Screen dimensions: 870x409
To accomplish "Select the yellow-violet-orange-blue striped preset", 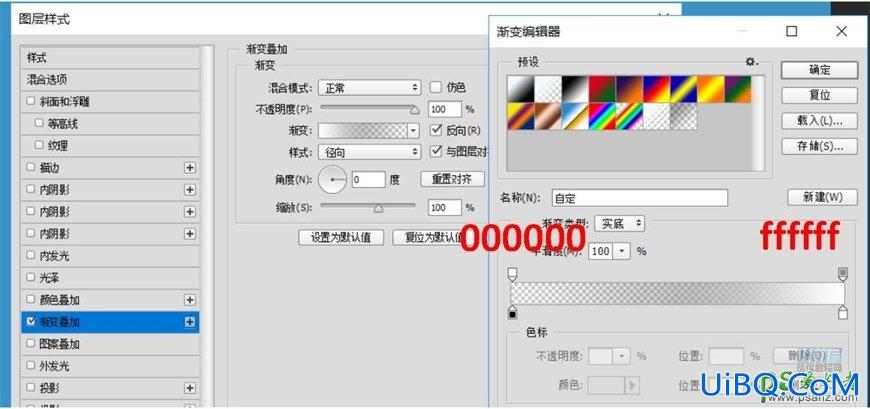I will [x=520, y=117].
